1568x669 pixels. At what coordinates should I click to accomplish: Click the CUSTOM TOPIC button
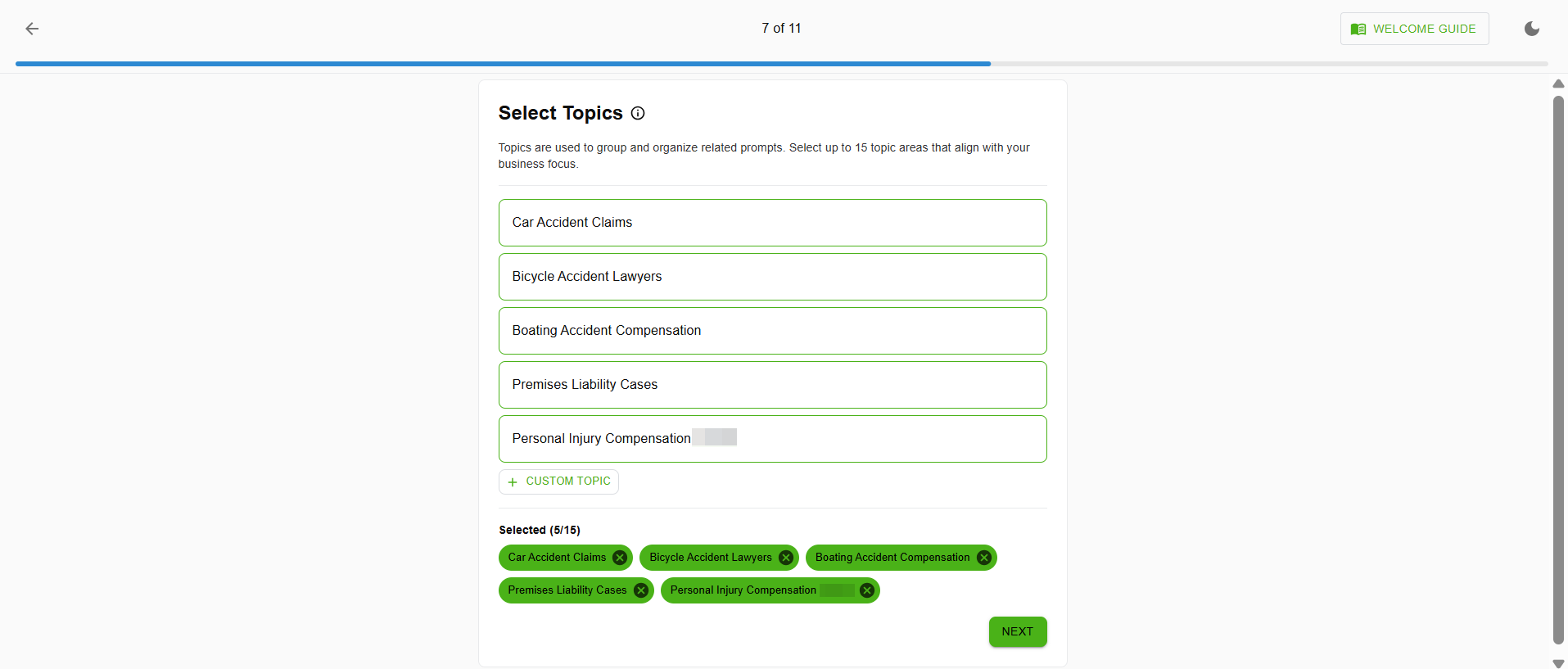(x=558, y=481)
